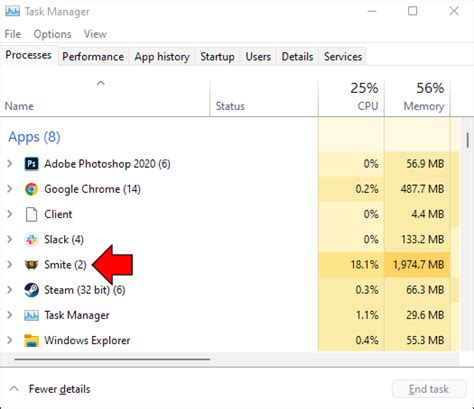Expand the Google Chrome process group
The height and width of the screenshot is (409, 474).
(10, 189)
